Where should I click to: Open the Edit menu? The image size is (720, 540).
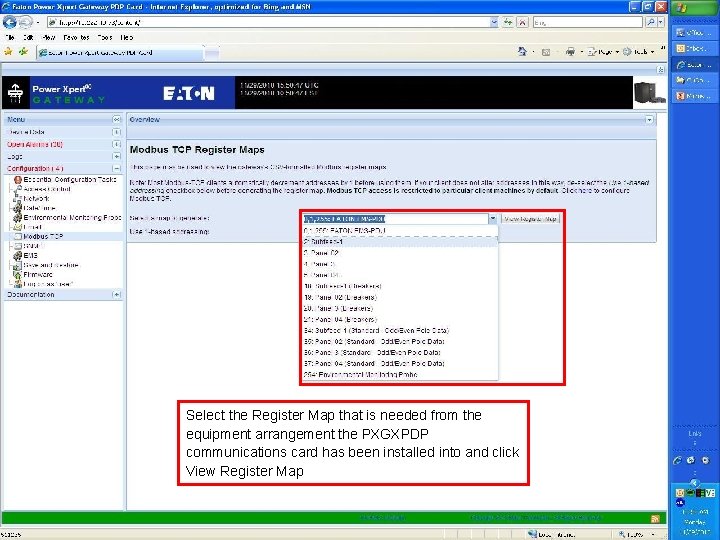tap(28, 37)
